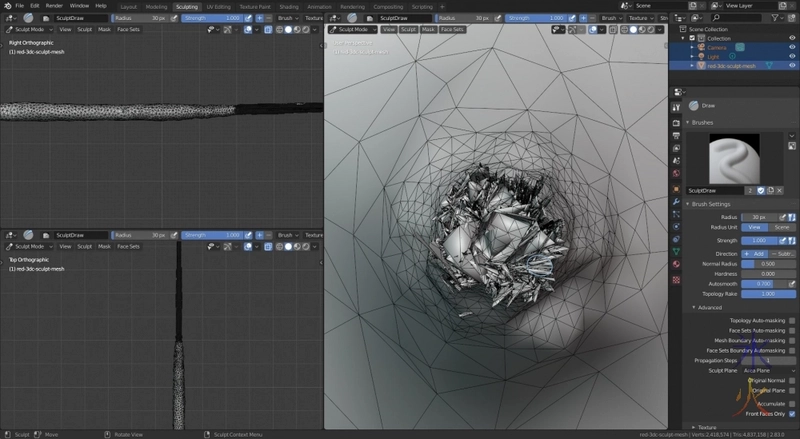Toggle Collection visibility eye
The height and width of the screenshot is (439, 800).
pyautogui.click(x=792, y=38)
